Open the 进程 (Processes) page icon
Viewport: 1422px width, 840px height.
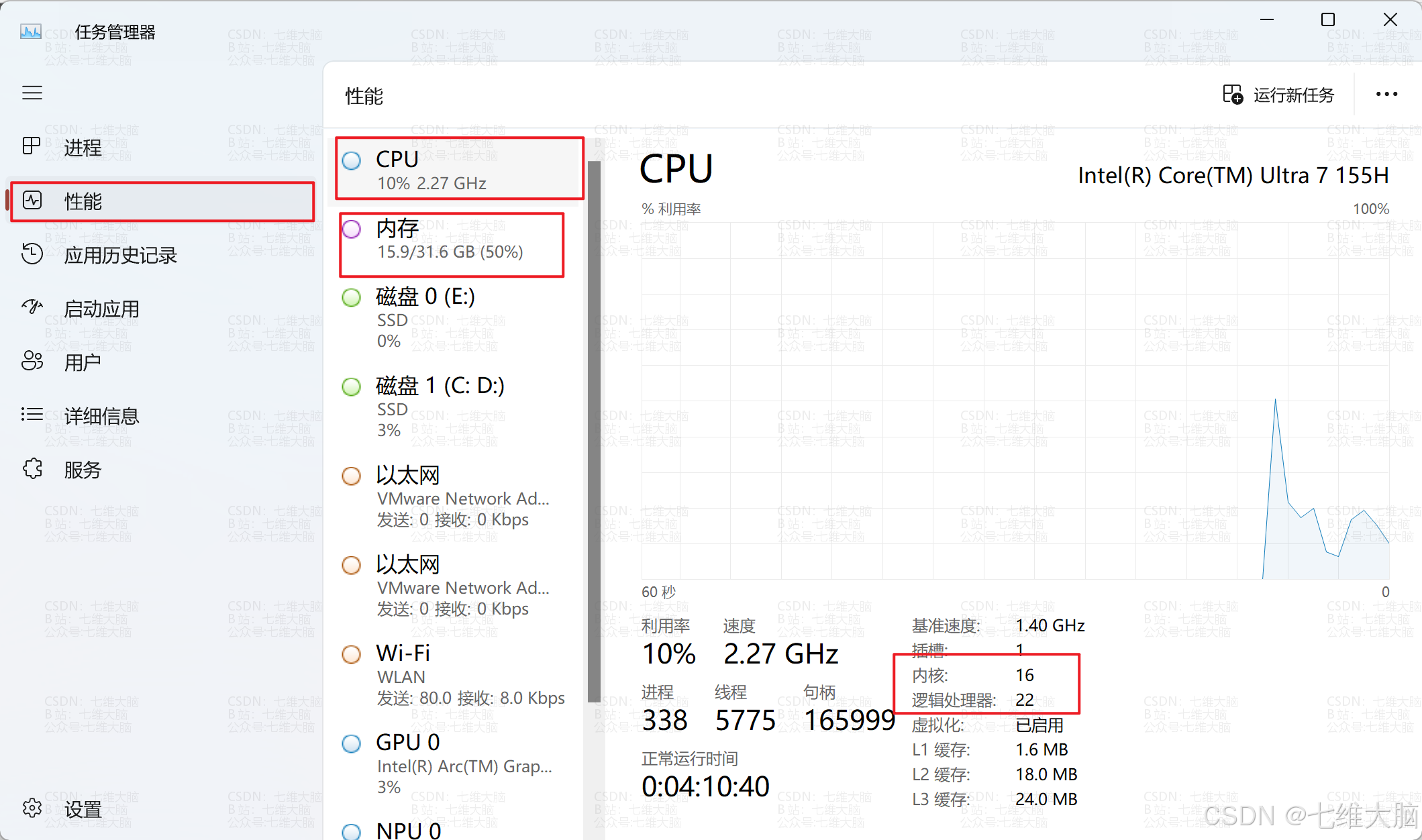[32, 146]
